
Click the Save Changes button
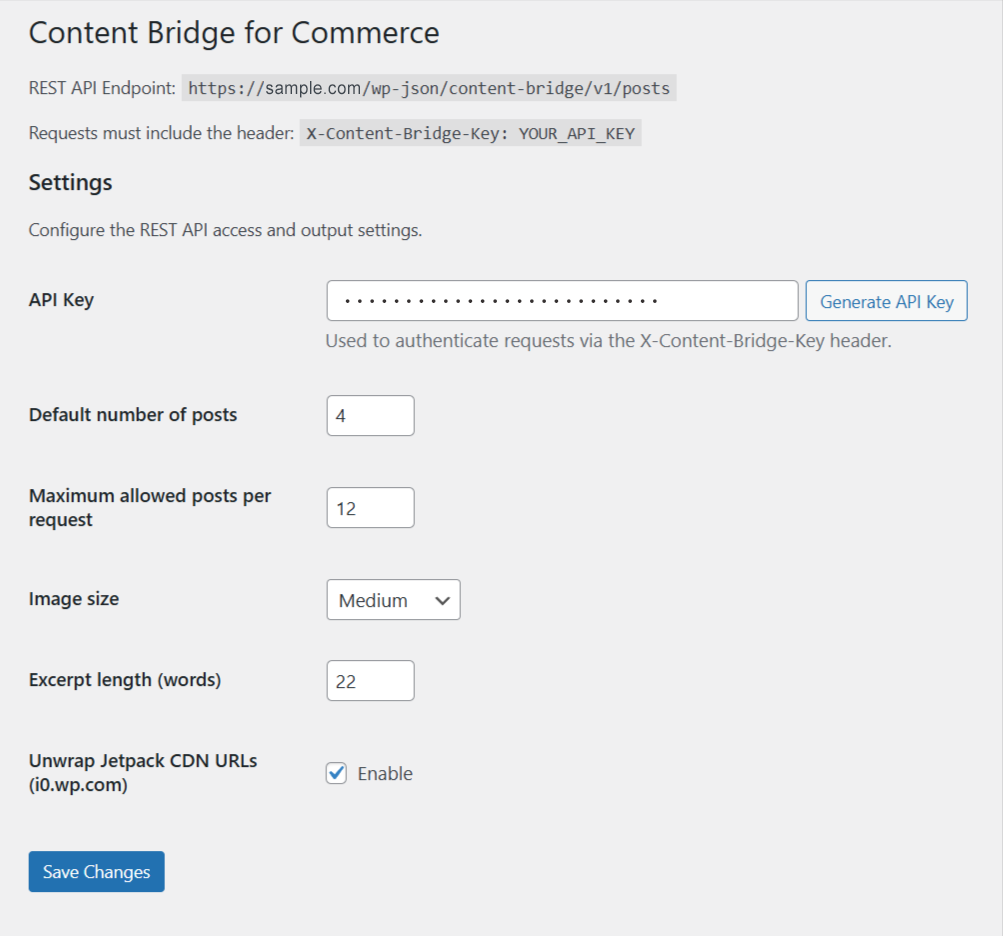pyautogui.click(x=97, y=871)
